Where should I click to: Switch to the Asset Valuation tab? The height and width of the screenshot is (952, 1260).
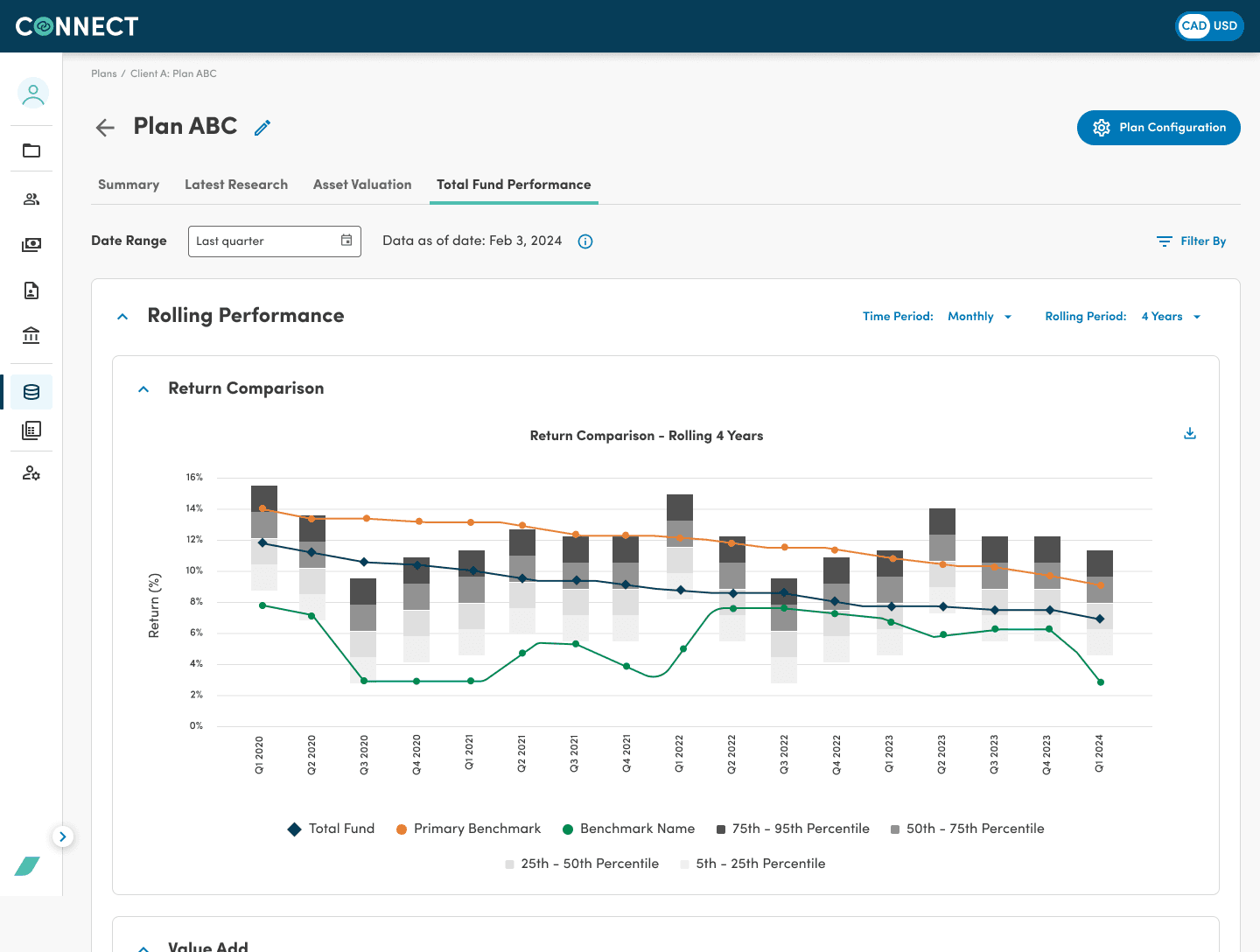click(362, 185)
